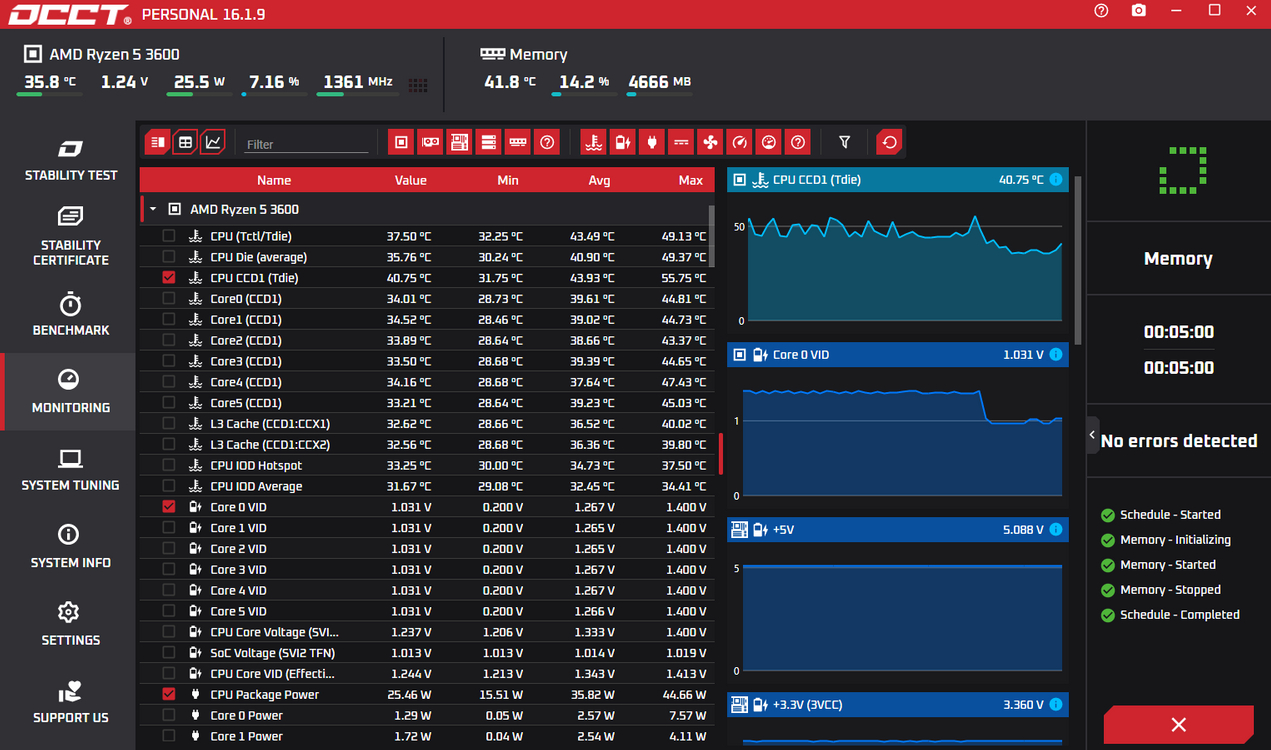Select the CPU Core Voltage (SVI... row
1271x750 pixels.
(x=427, y=632)
